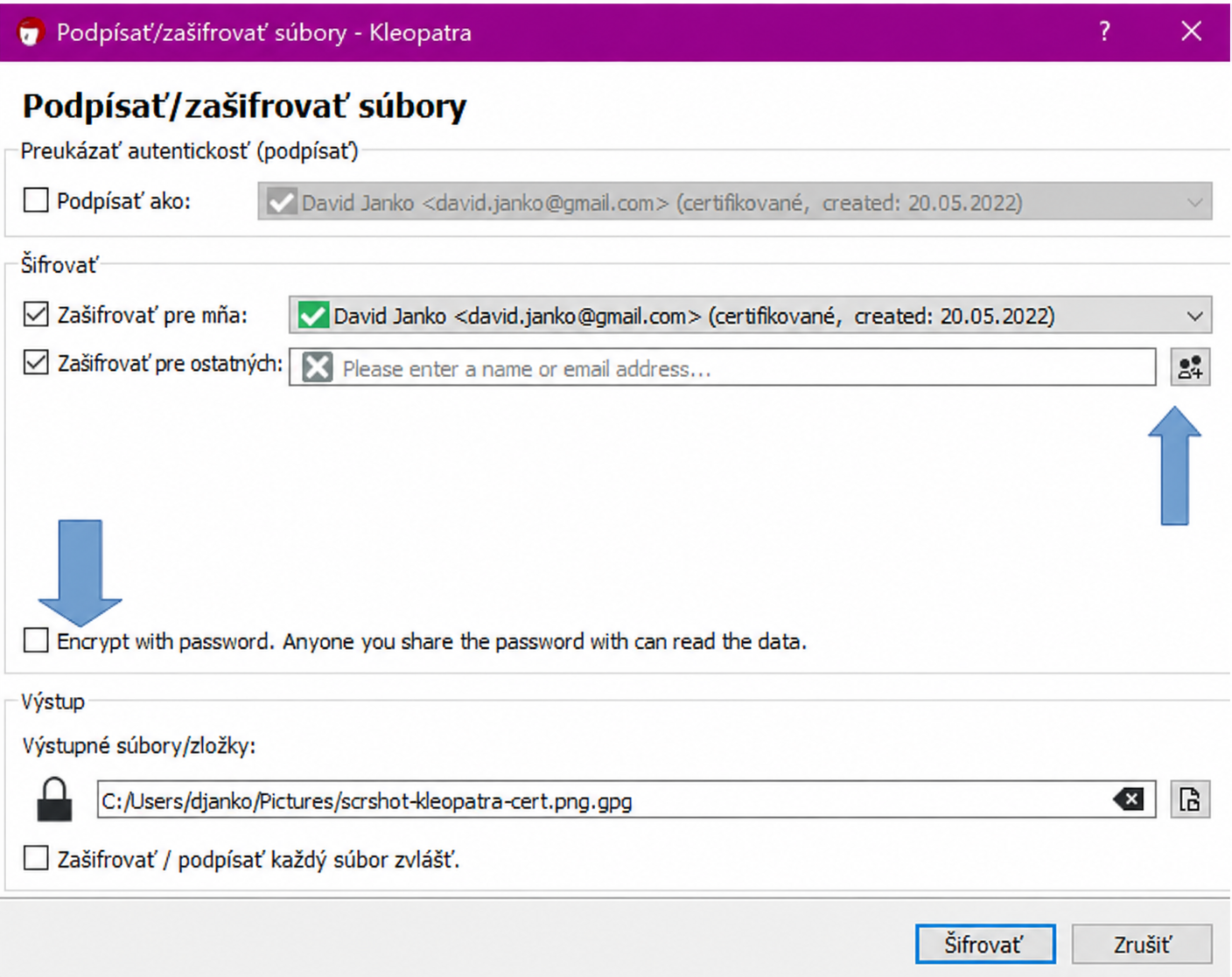Focus the recipient name or email field
Viewport: 1232px width, 977px height.
722,367
